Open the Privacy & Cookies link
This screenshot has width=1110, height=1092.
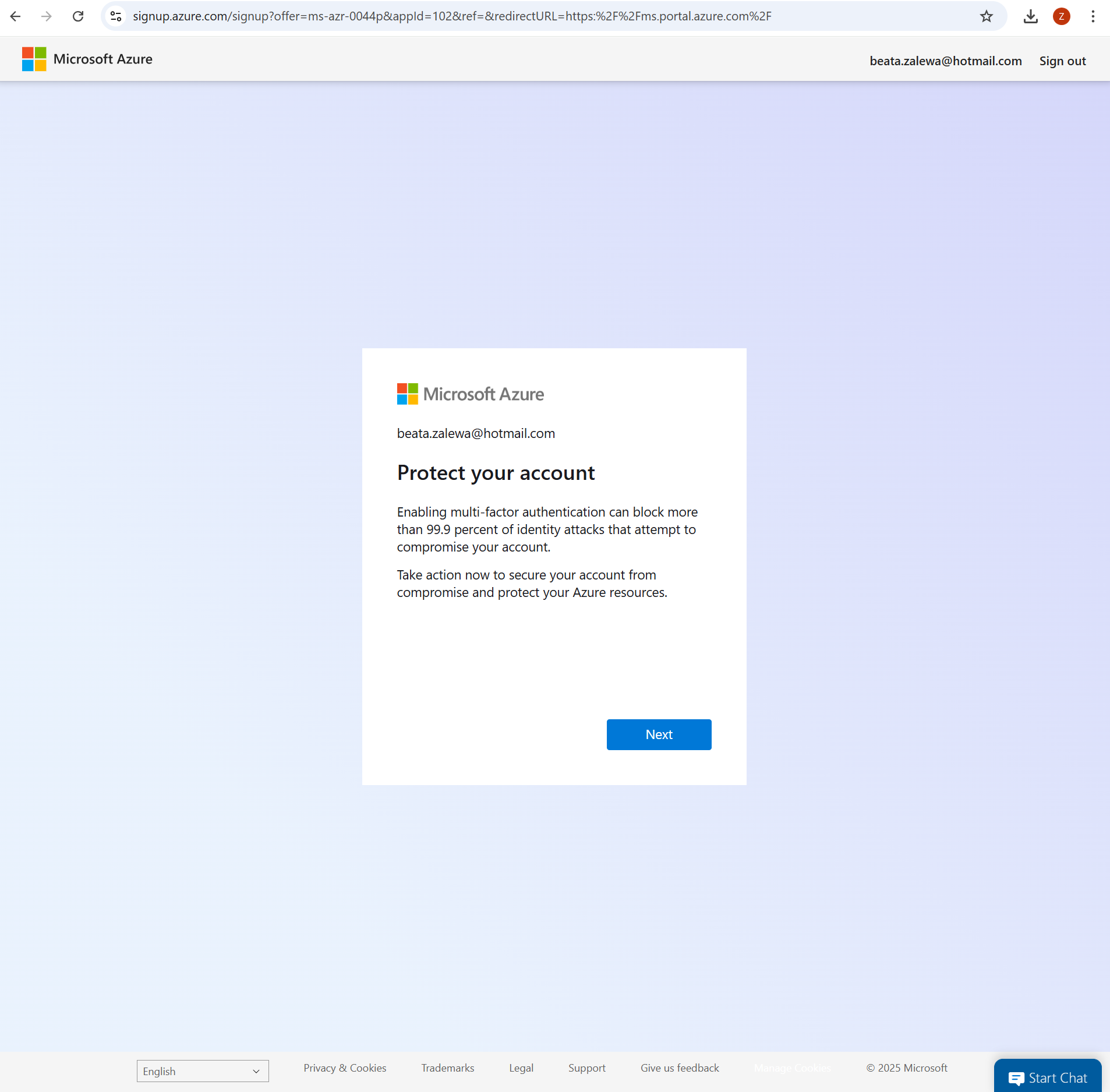click(345, 1068)
